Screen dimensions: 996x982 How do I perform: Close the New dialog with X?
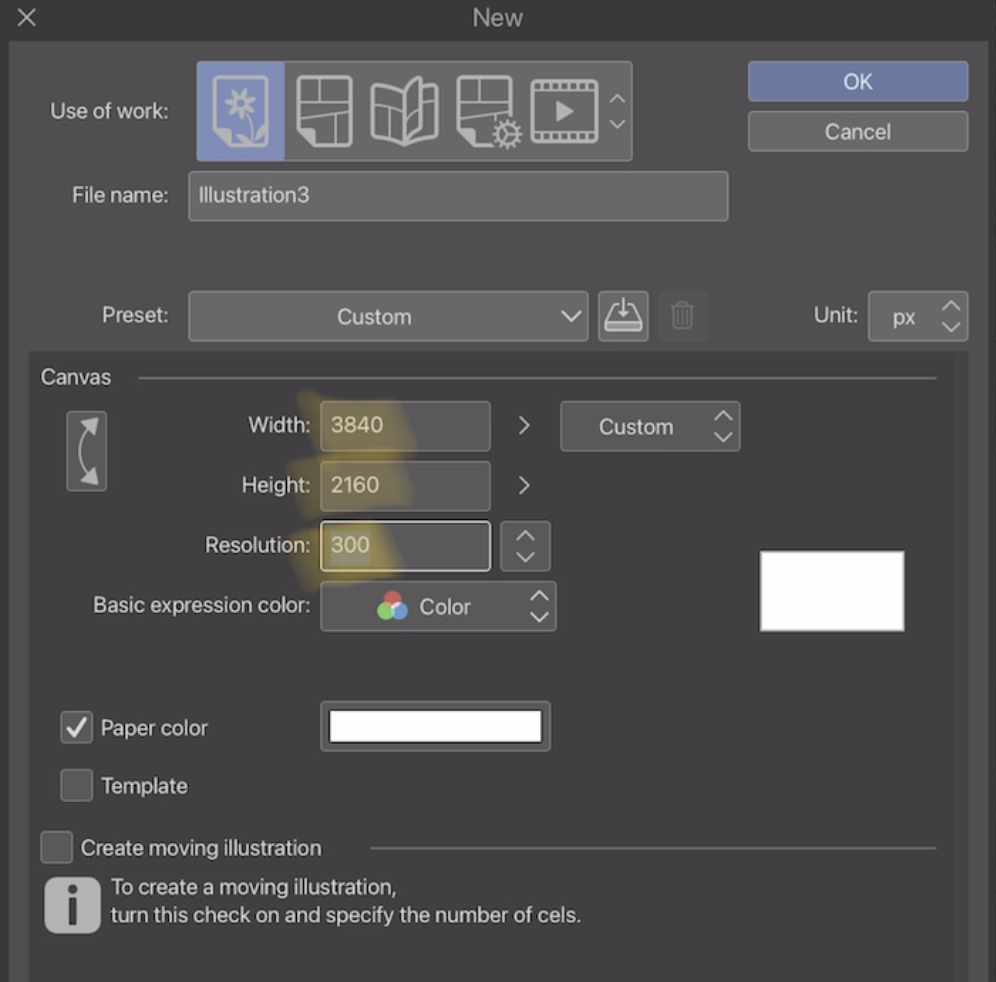27,17
